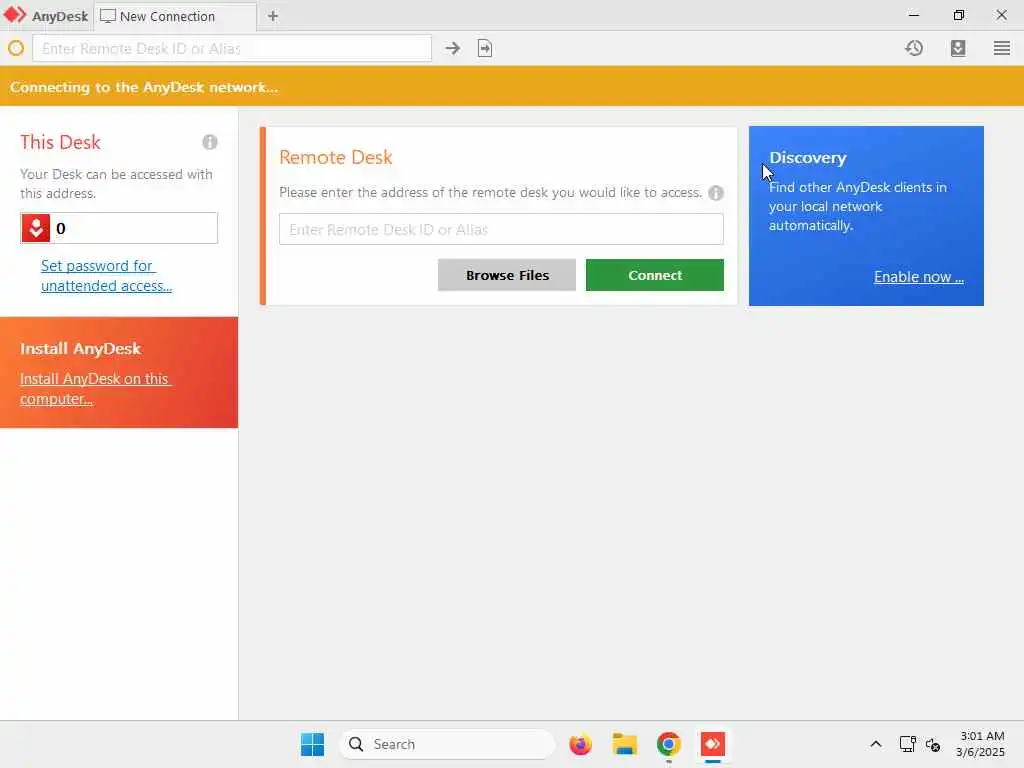Viewport: 1024px width, 768px height.
Task: Open the Windows Start menu
Action: (312, 744)
